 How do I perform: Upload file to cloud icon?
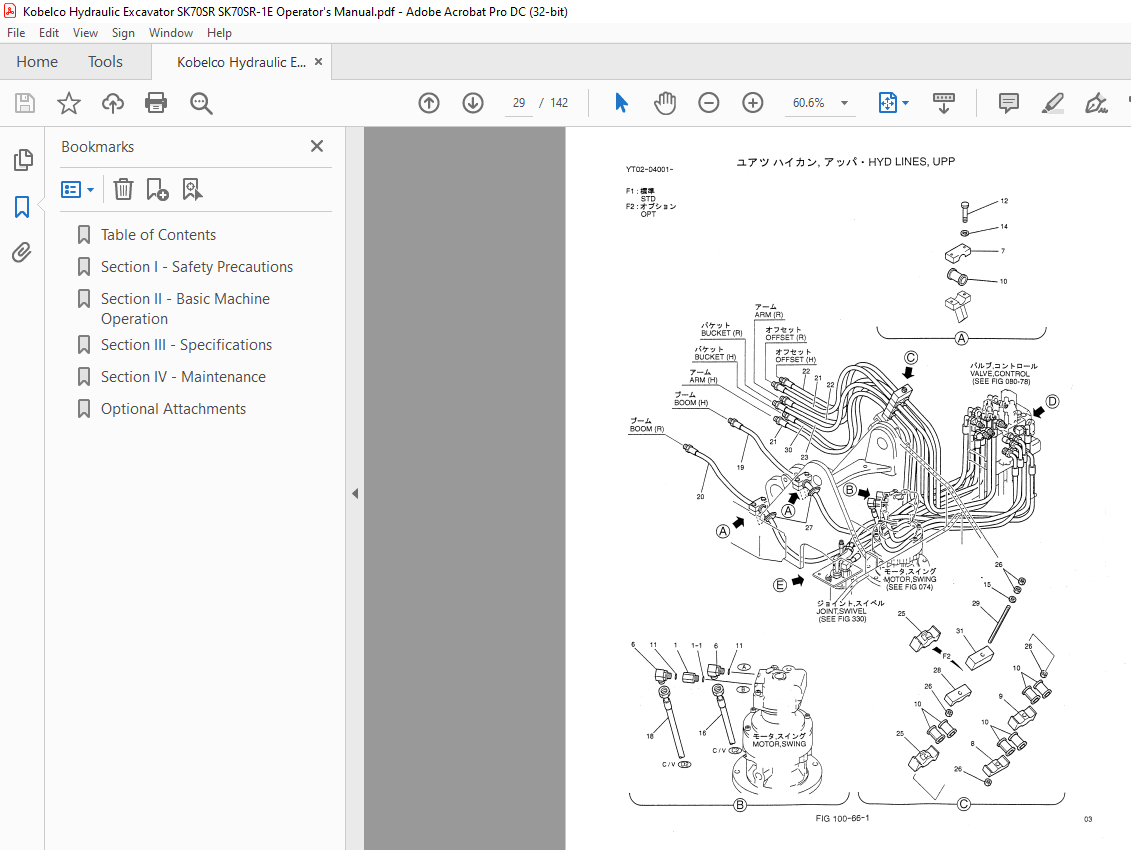[113, 103]
